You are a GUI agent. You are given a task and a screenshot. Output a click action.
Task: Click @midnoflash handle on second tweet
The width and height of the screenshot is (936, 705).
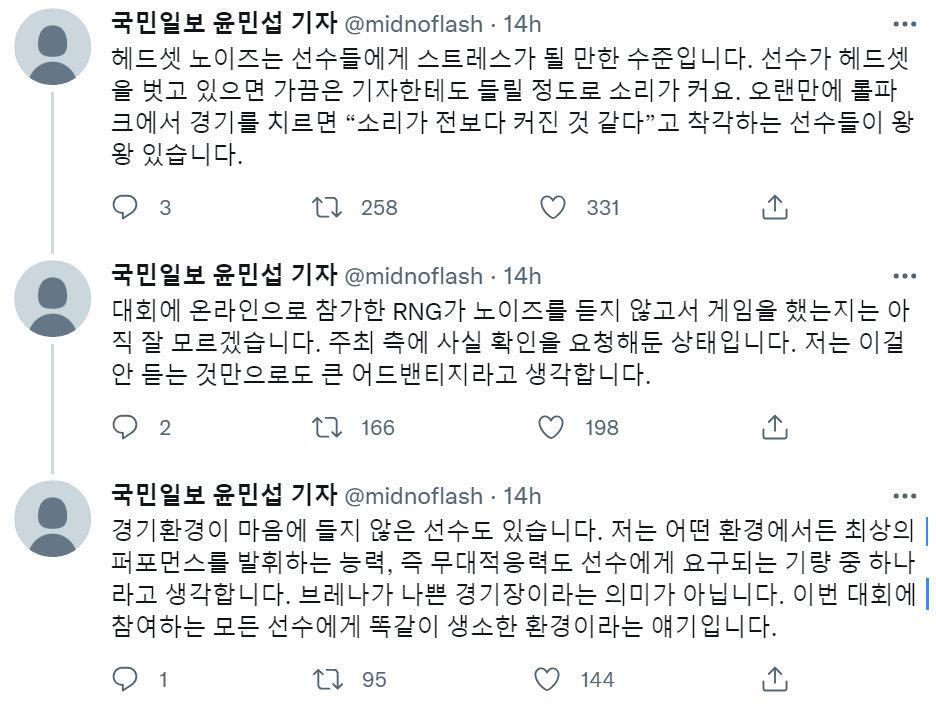point(413,275)
